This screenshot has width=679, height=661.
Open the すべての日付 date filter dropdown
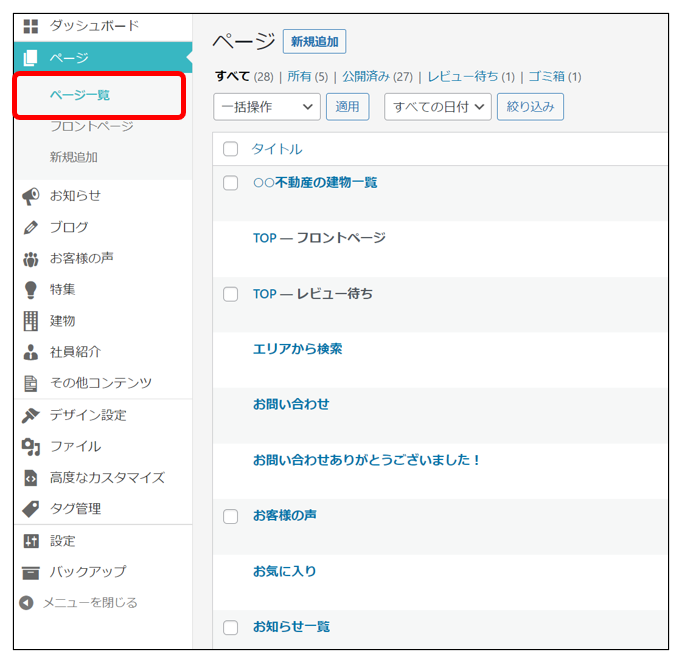pyautogui.click(x=437, y=107)
